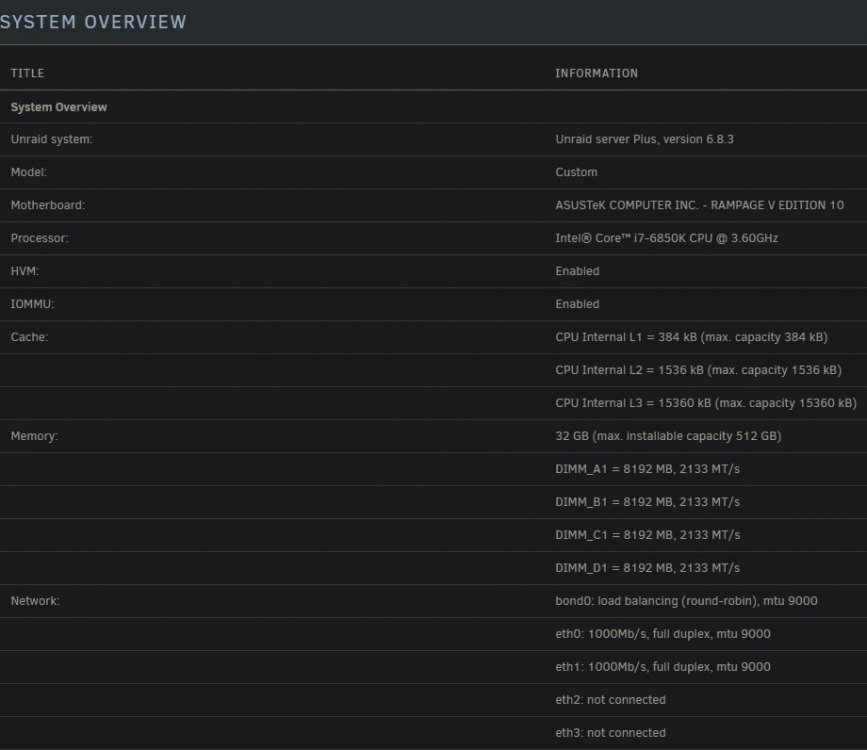Select the DIMM_D1 memory entry
This screenshot has height=750, width=867.
pyautogui.click(x=647, y=568)
